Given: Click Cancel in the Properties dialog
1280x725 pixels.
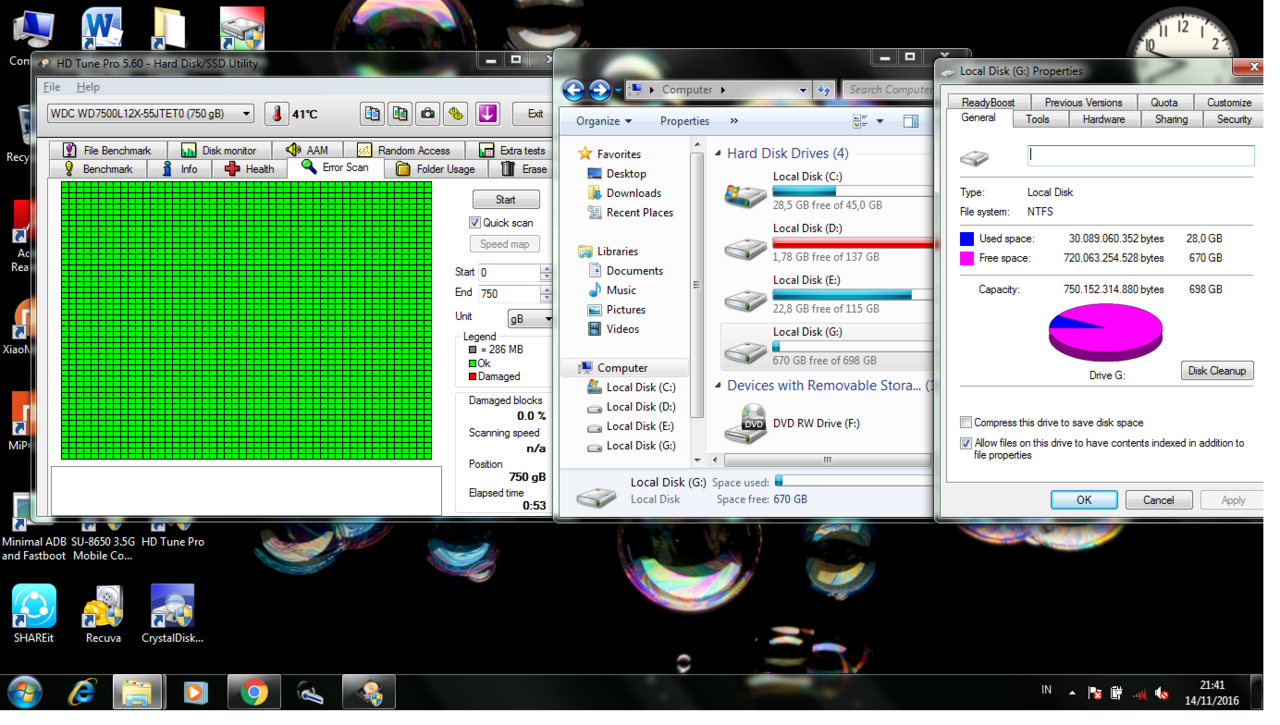Looking at the screenshot, I should pos(1159,500).
